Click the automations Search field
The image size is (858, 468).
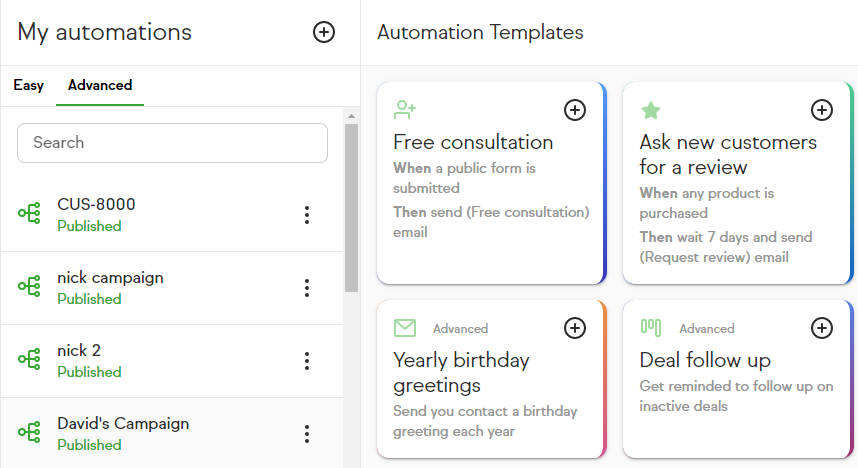(172, 143)
